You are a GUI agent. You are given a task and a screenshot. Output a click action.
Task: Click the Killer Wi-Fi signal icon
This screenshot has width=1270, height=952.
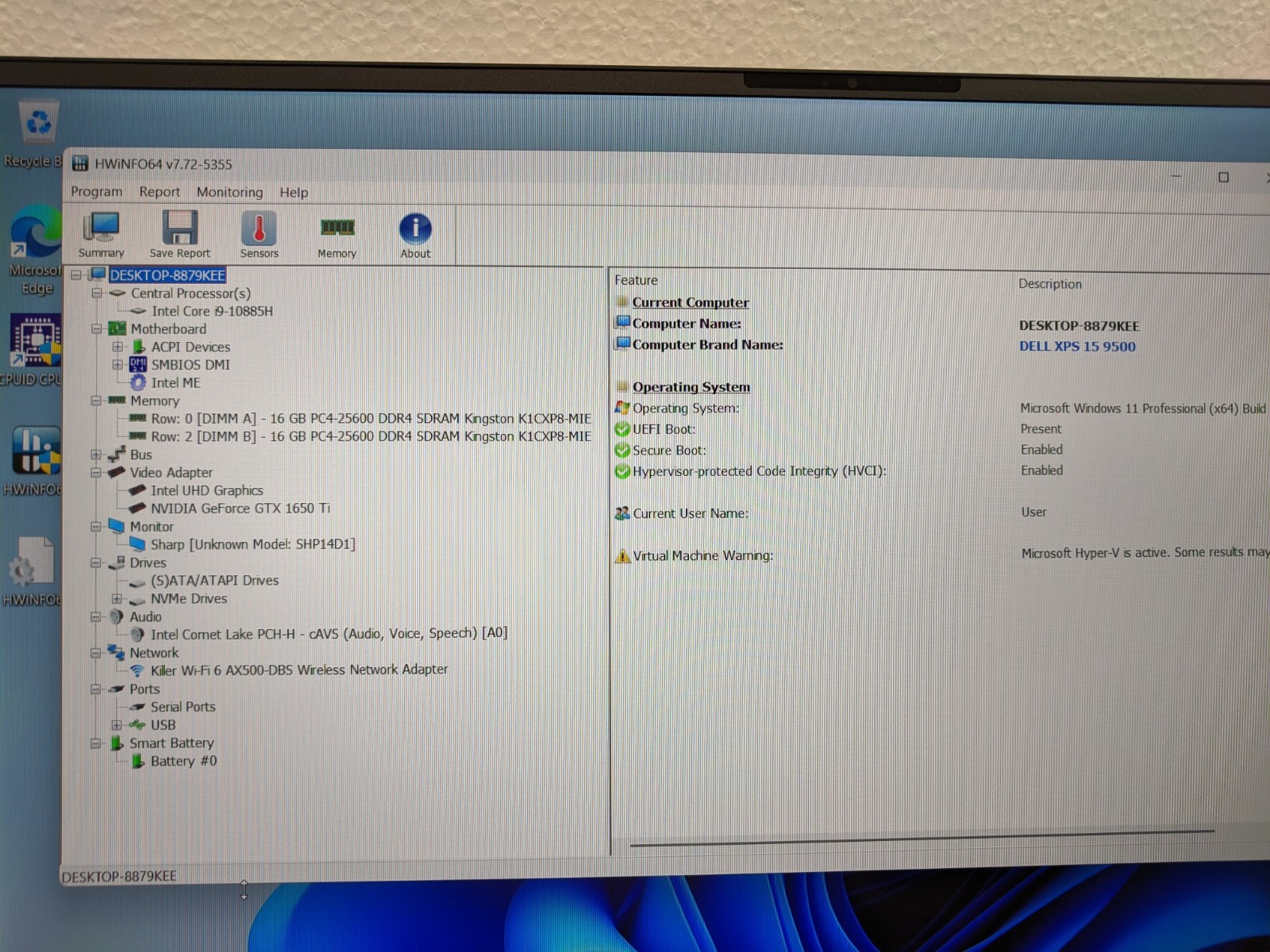pyautogui.click(x=137, y=670)
